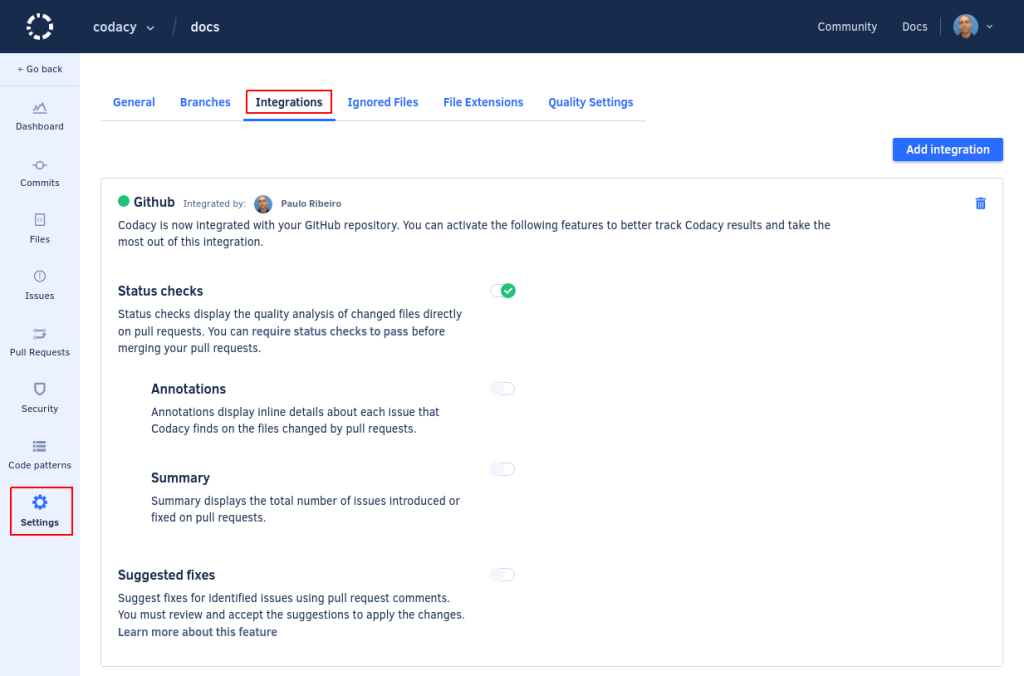The image size is (1024, 676).
Task: Open the Files section
Action: click(39, 228)
